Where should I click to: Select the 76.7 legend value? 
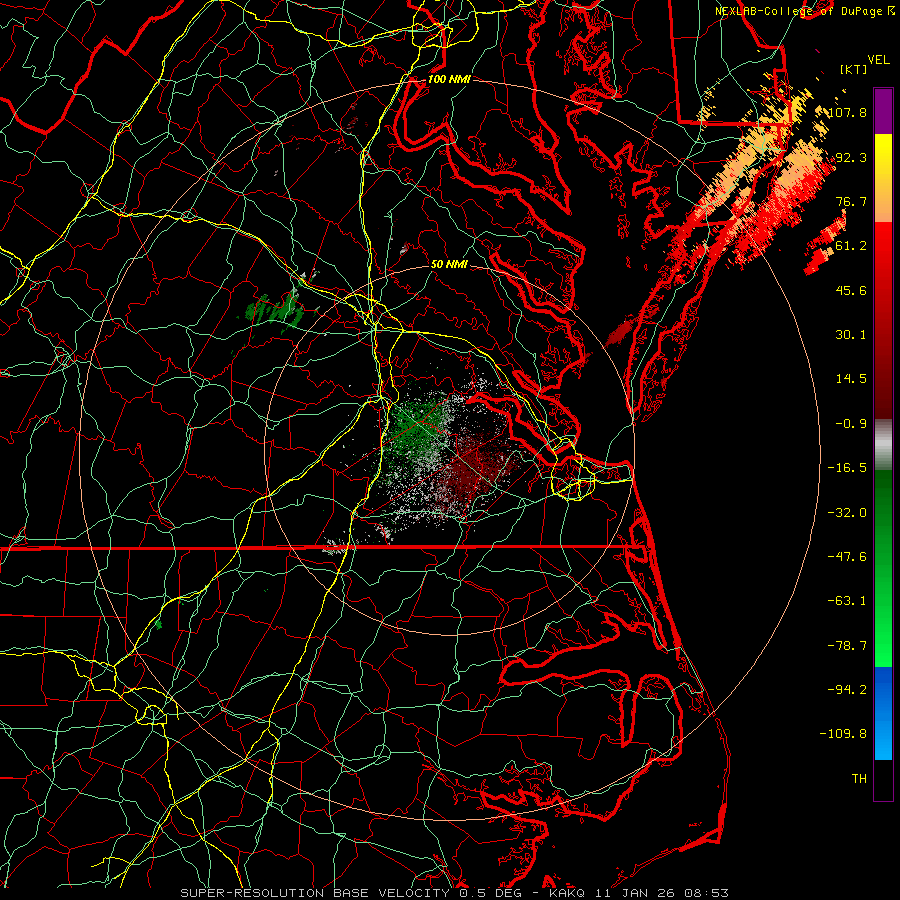pyautogui.click(x=851, y=201)
